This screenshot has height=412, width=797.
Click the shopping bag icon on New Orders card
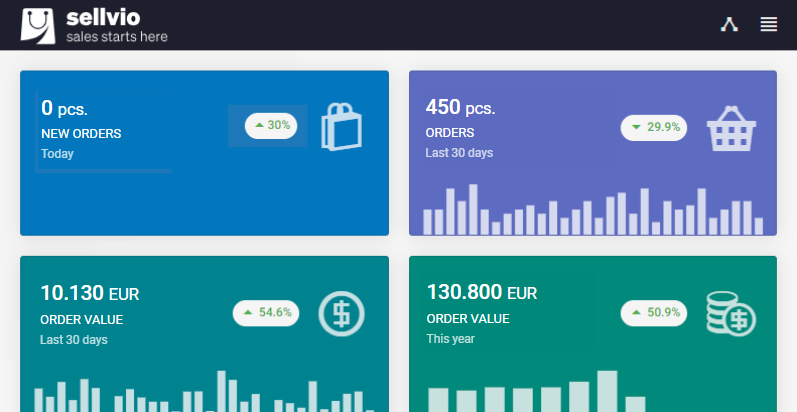pyautogui.click(x=342, y=126)
